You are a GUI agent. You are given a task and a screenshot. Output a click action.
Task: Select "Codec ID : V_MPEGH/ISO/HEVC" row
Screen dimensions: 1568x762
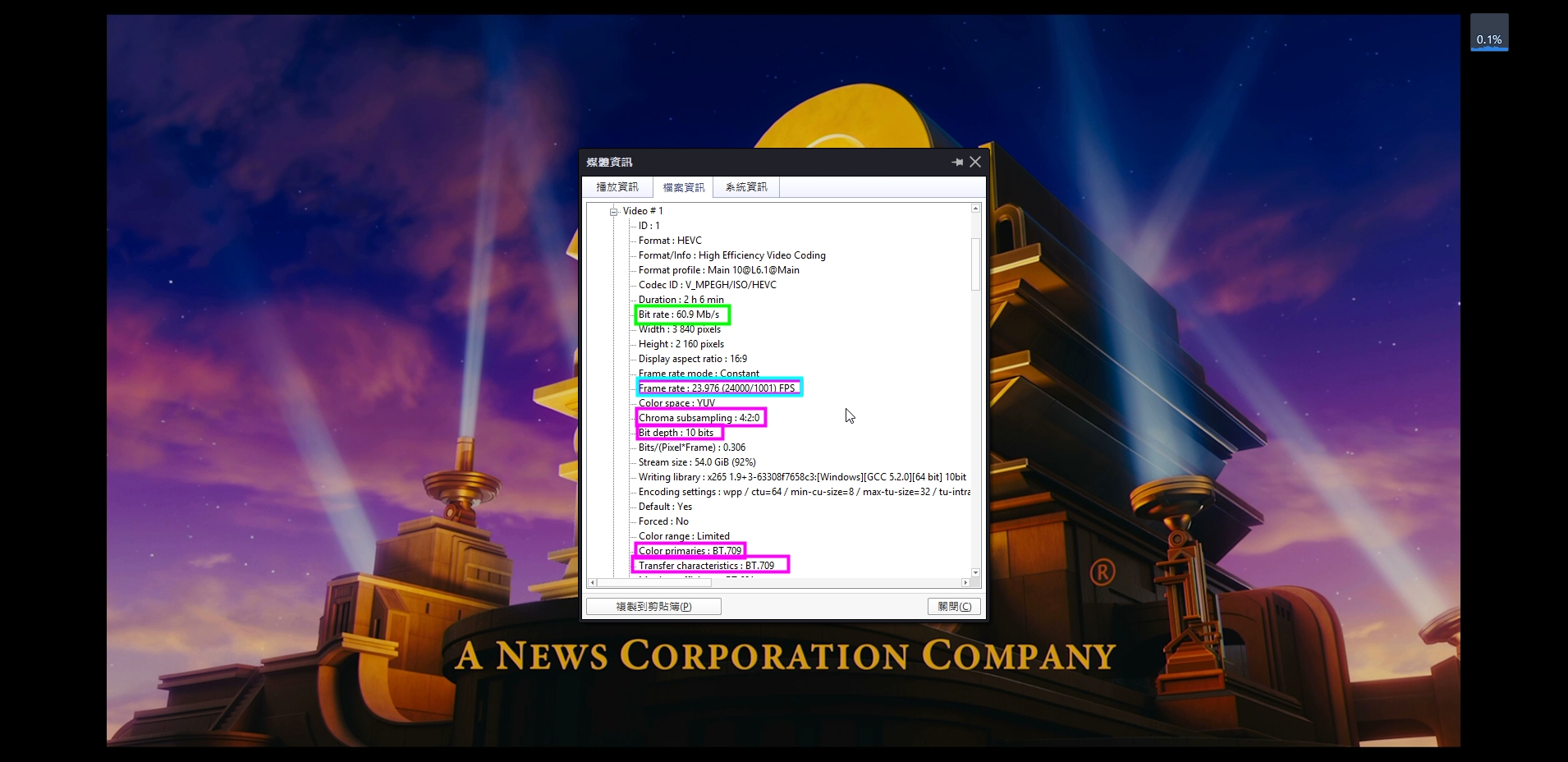pos(708,285)
